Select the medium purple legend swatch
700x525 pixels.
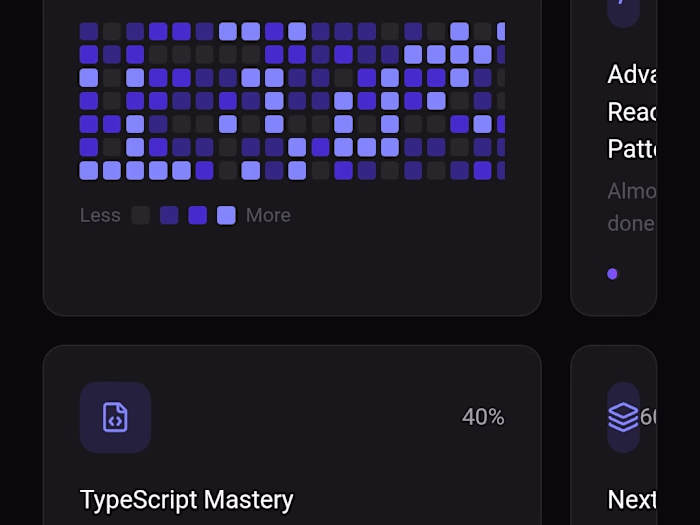[x=198, y=215]
